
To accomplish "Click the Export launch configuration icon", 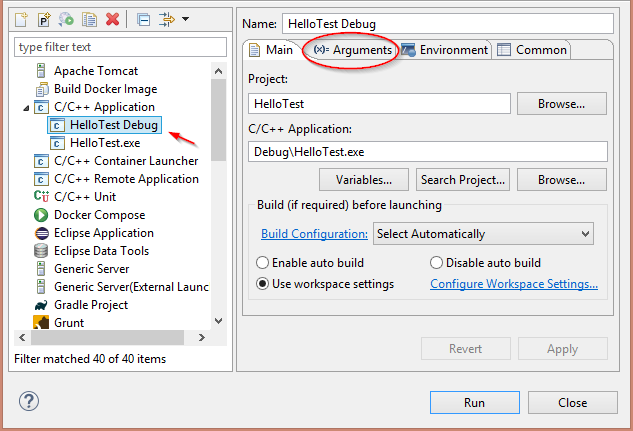I will 67,19.
